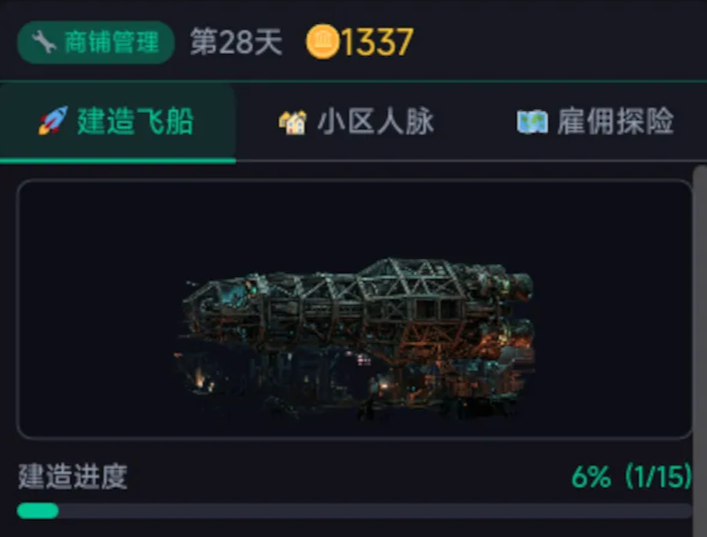Click the 建造进度 label

[73, 477]
